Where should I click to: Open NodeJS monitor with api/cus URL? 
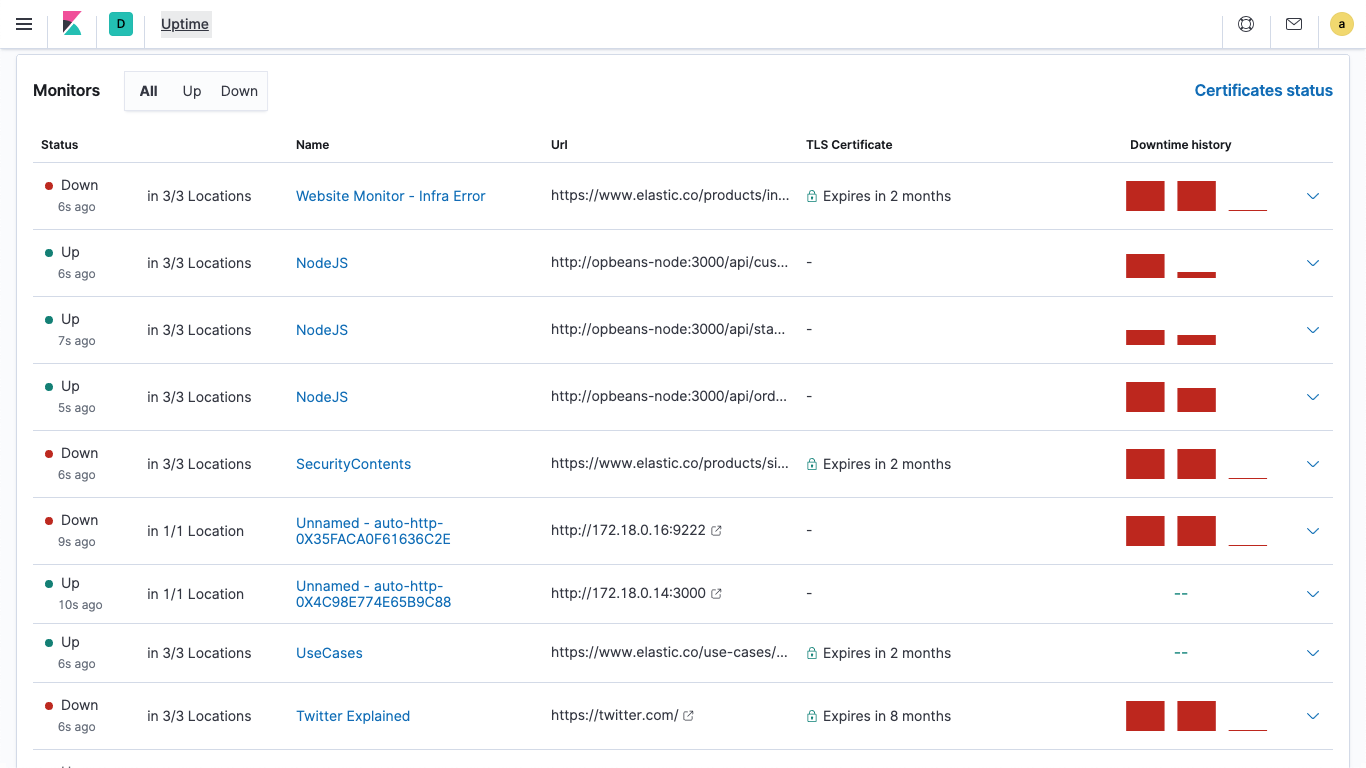(322, 263)
